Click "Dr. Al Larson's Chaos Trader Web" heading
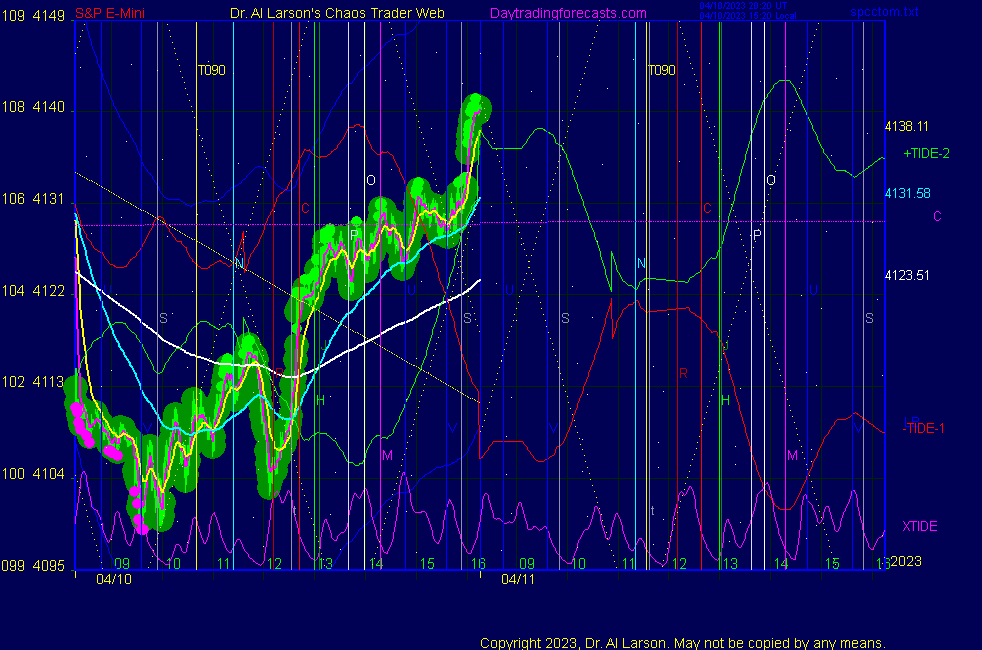Screen dimensions: 982x650 337,13
